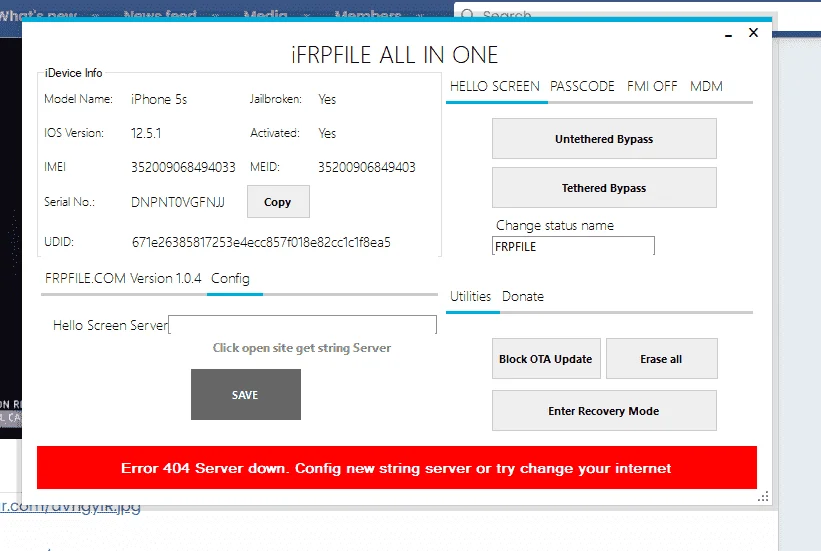Click the iPhone 5s model name
Image resolution: width=821 pixels, height=551 pixels.
(159, 100)
